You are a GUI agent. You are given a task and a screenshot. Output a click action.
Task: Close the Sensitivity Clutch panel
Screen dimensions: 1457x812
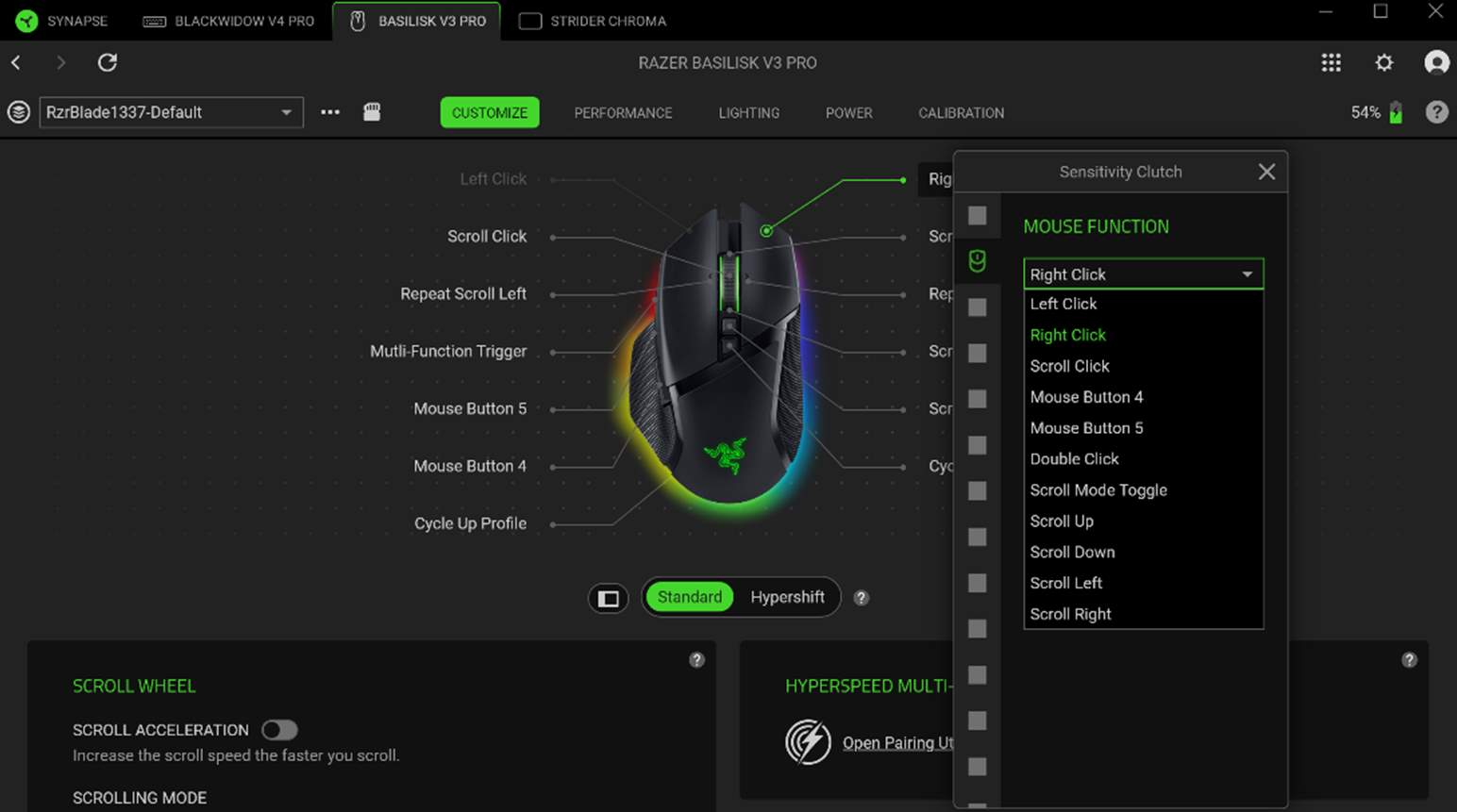coord(1266,171)
